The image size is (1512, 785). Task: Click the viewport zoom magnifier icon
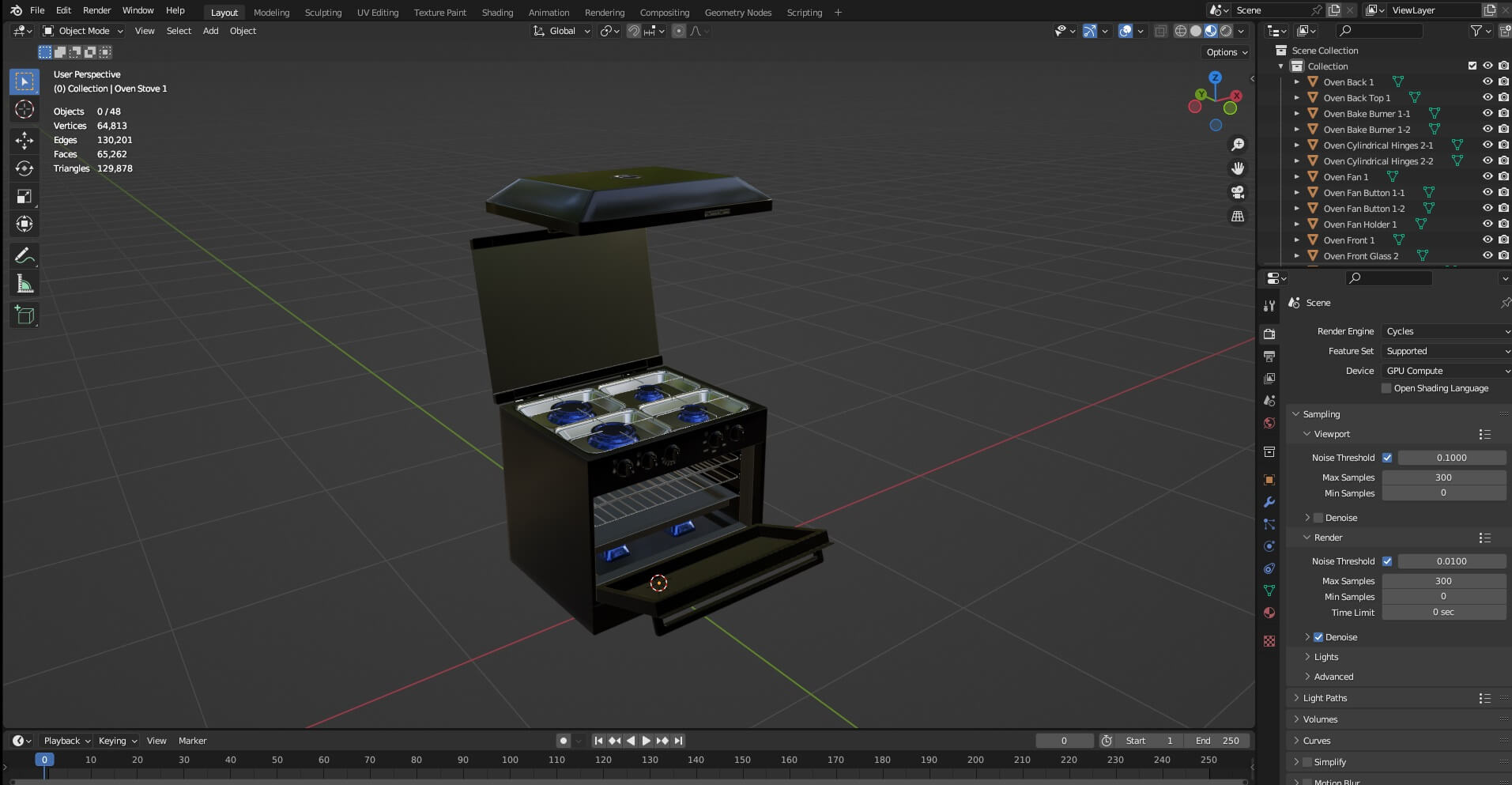click(x=1238, y=145)
